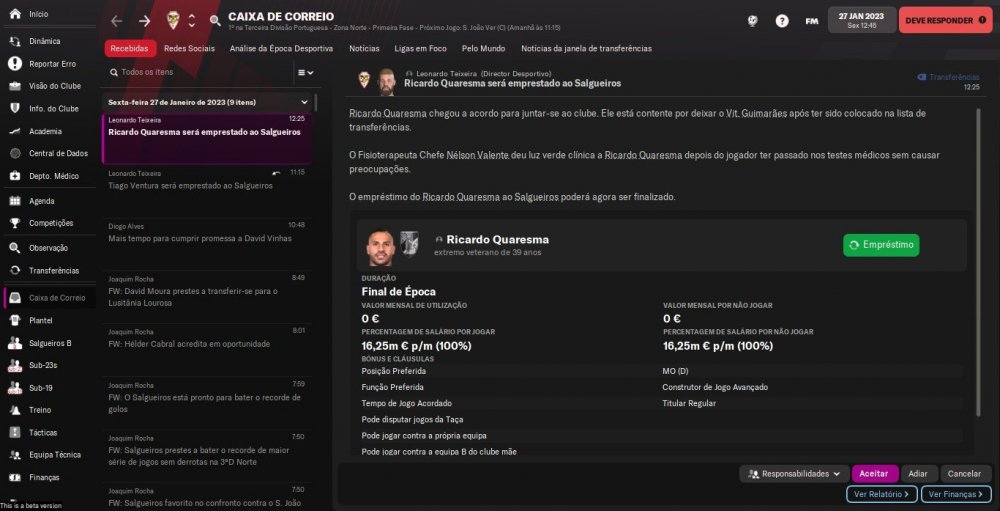The height and width of the screenshot is (511, 1000).
Task: Click Ricardo Quaresma name in player card
Action: tap(497, 240)
